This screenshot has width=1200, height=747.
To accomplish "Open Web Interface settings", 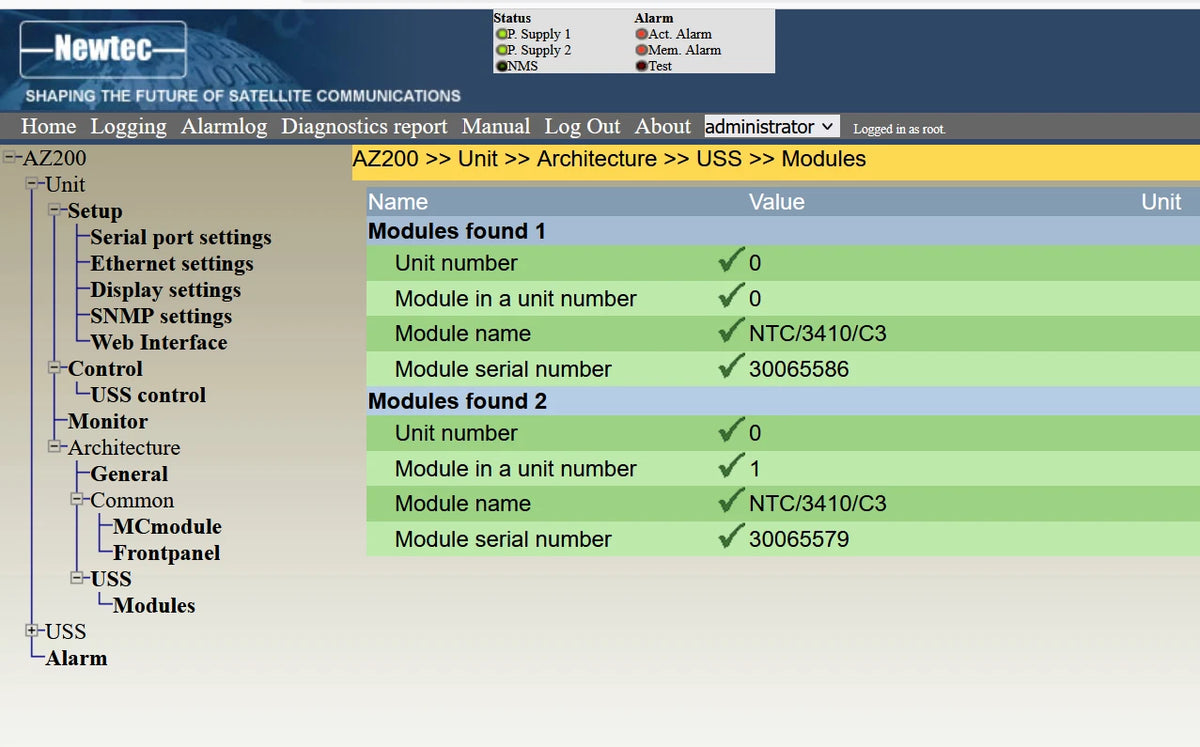I will pos(159,342).
